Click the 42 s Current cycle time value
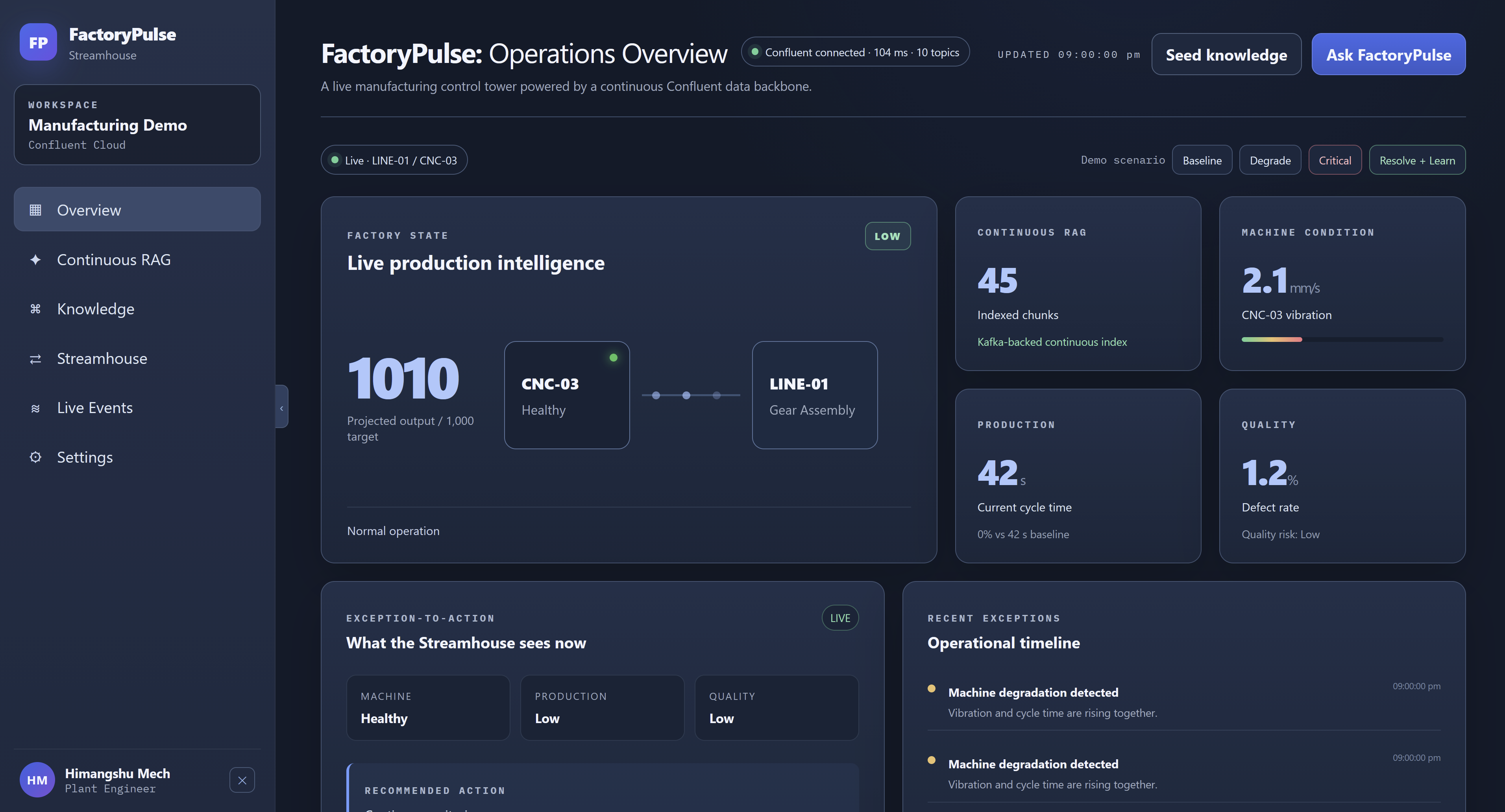The height and width of the screenshot is (812, 1505). (x=1001, y=473)
